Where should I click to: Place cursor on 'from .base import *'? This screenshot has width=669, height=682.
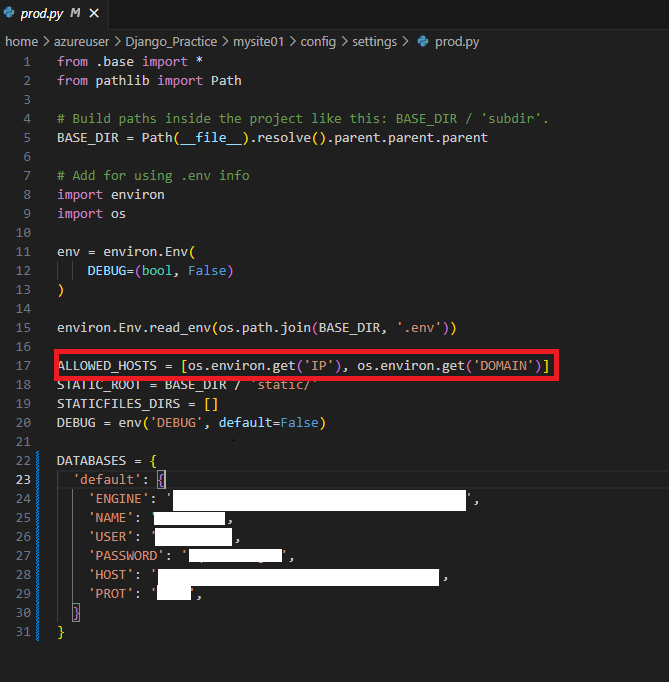tap(130, 62)
